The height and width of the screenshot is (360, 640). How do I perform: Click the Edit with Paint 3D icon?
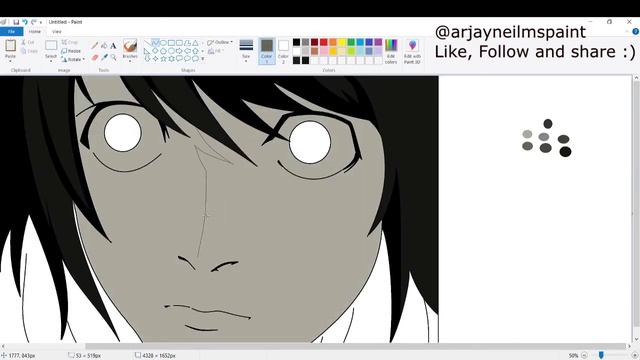tap(412, 45)
